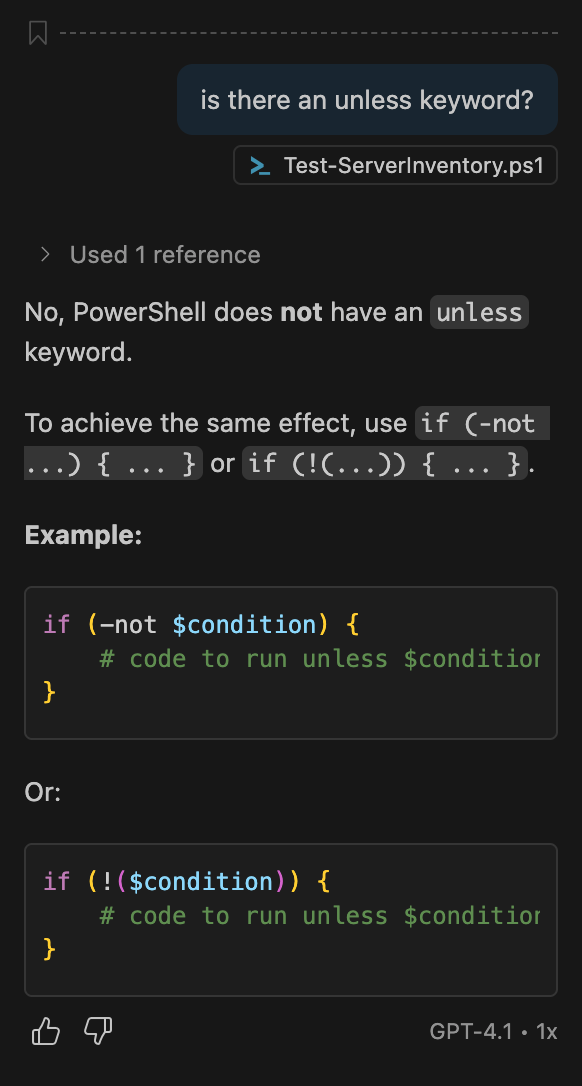This screenshot has height=1086, width=582.
Task: Toggle negative feedback with thumbs down
Action: click(x=96, y=1031)
